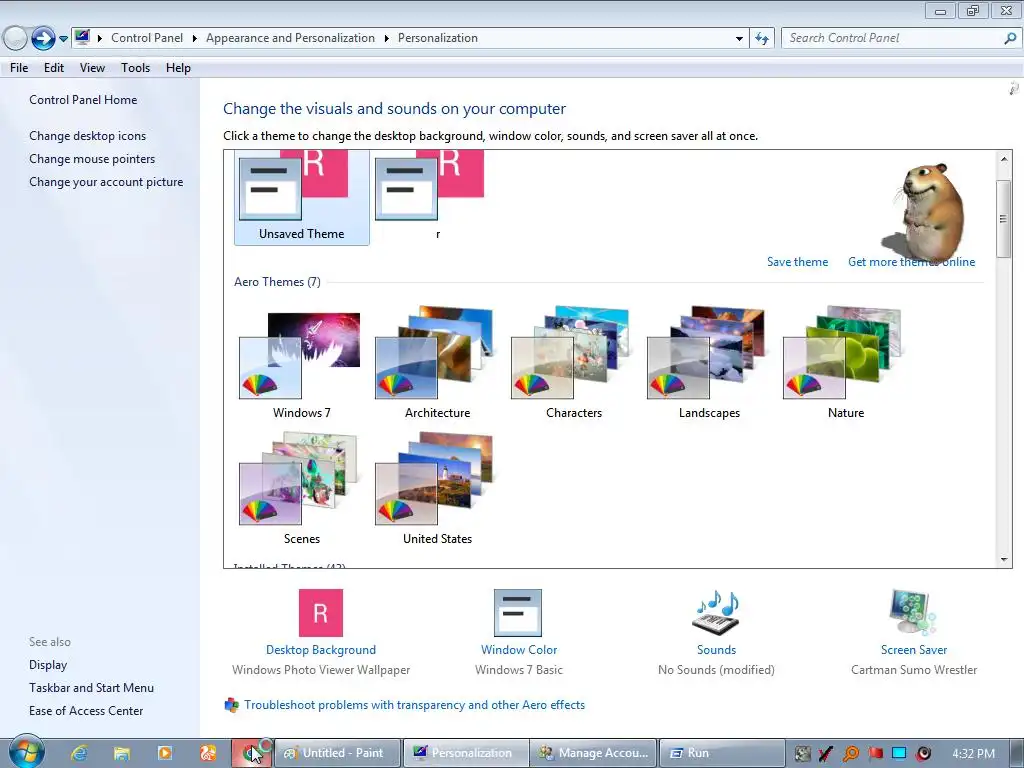Screen dimensions: 1024x768
Task: Launch Internet Explorer from taskbar
Action: point(79,753)
